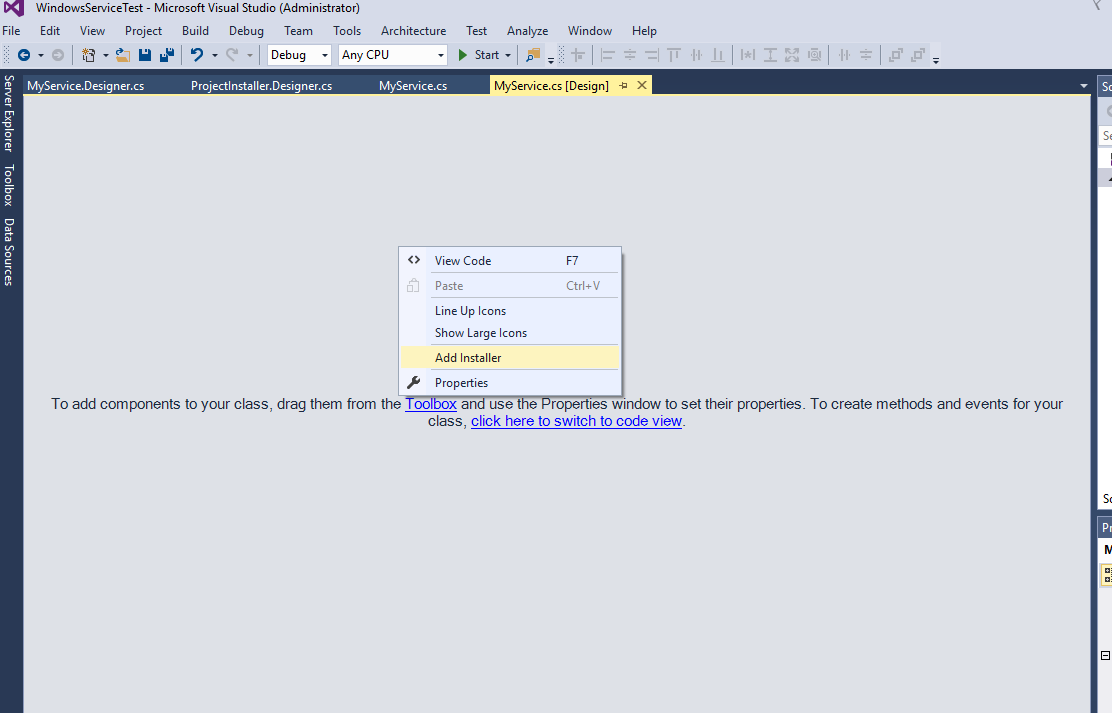Open the Project menu
This screenshot has width=1119, height=717.
coord(143,31)
